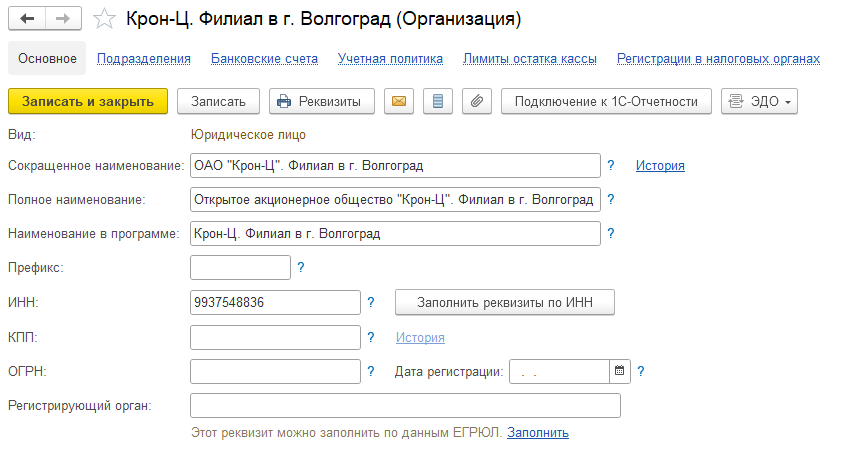Click the Регистрирующий орган input field
The height and width of the screenshot is (452, 848).
point(405,406)
